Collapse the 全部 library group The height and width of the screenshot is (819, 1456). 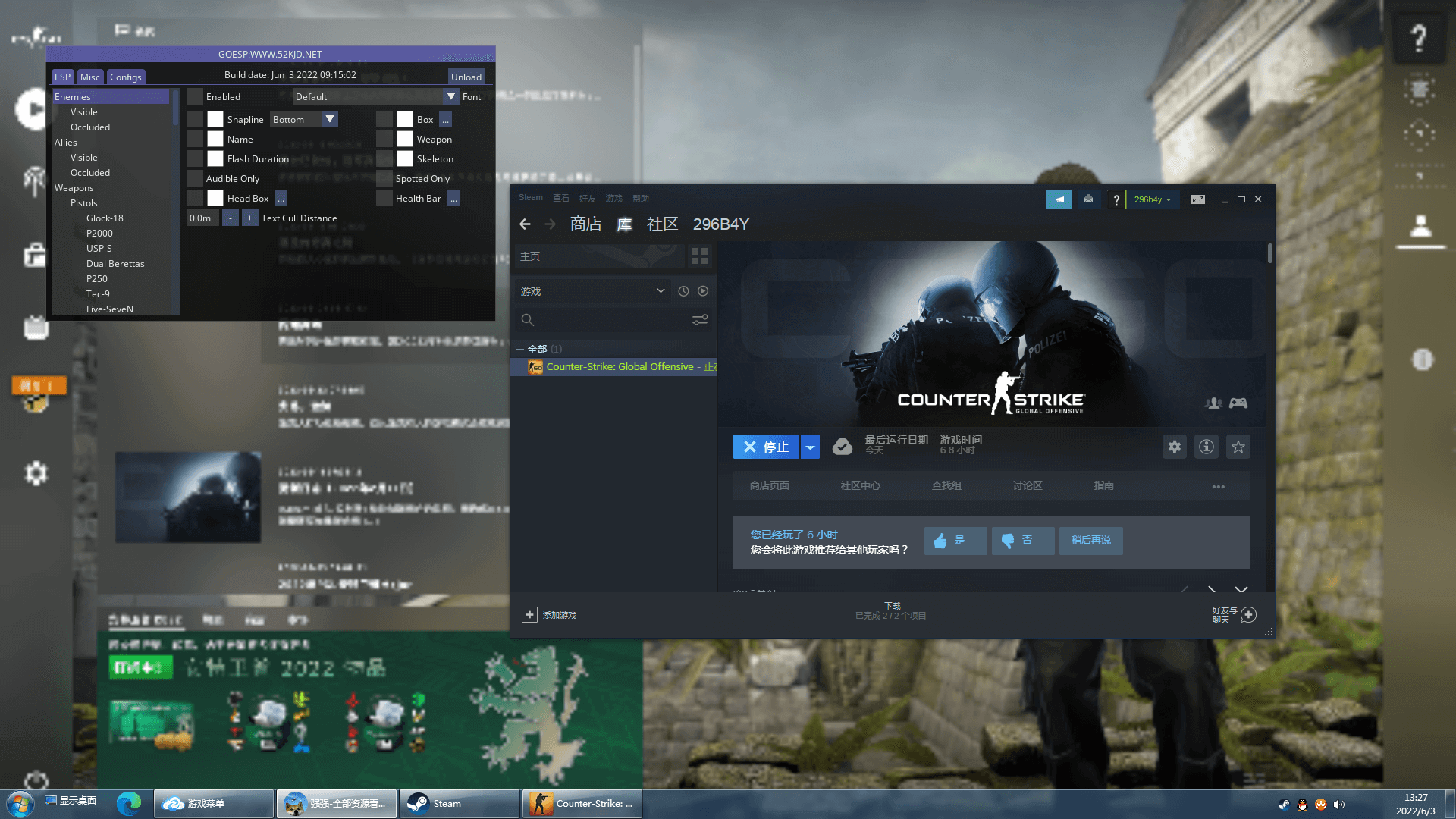[520, 350]
